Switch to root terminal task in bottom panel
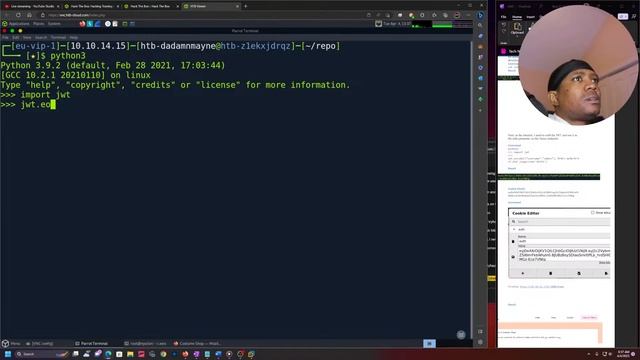 click(145, 344)
